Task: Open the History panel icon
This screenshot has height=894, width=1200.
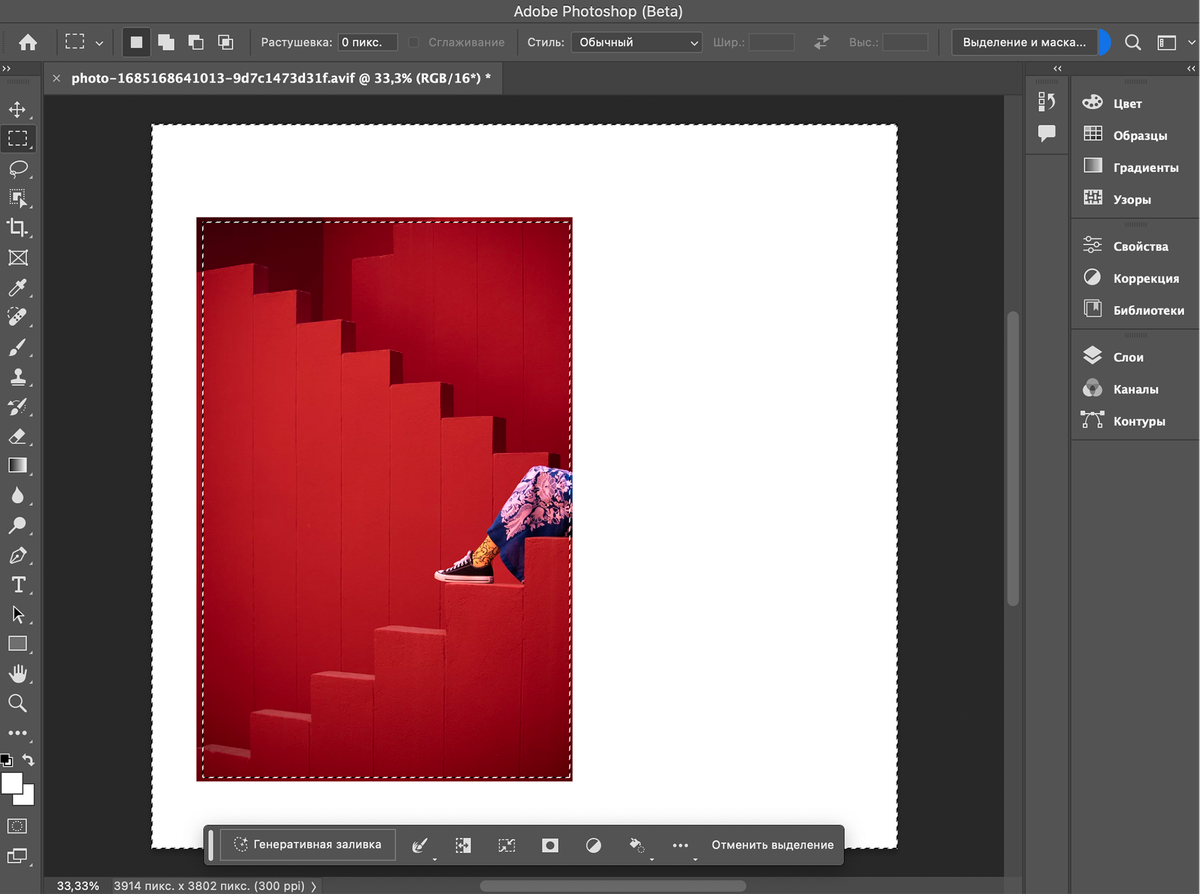Action: [x=1047, y=101]
